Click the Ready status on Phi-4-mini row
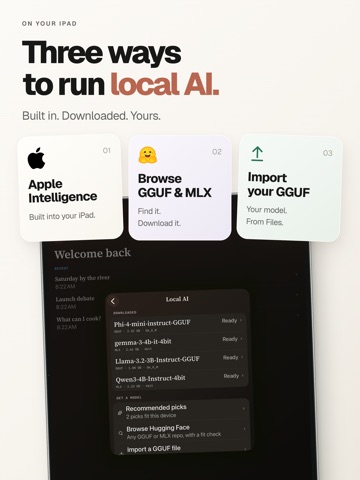The image size is (360, 480). pyautogui.click(x=229, y=321)
